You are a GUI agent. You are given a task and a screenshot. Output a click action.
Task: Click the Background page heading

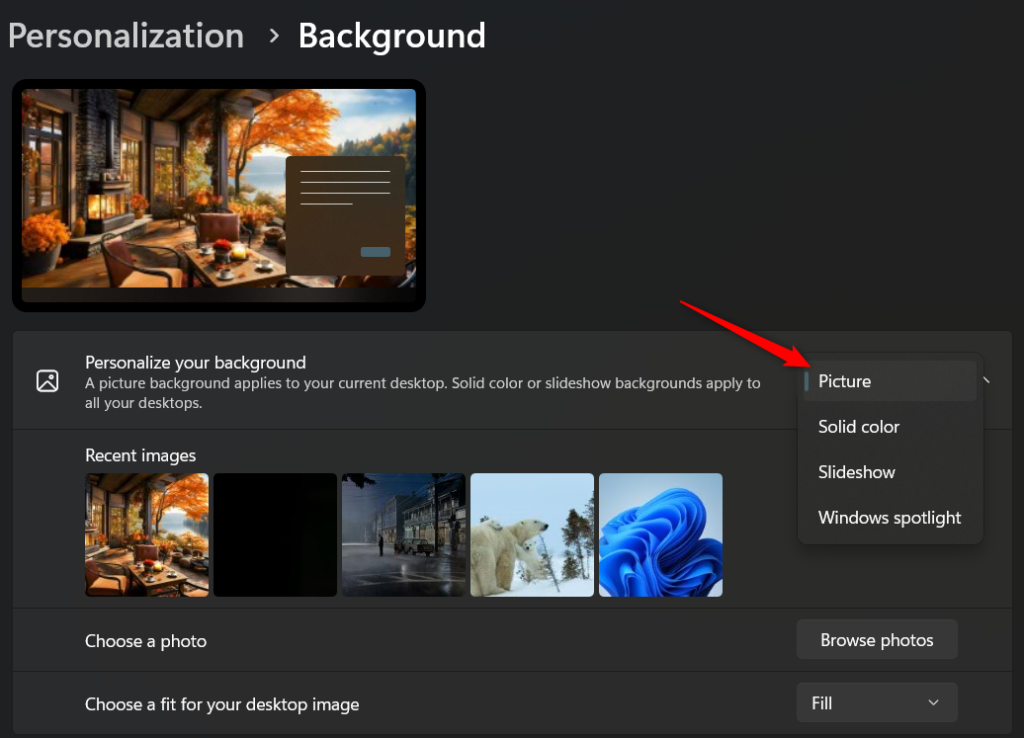coord(391,36)
